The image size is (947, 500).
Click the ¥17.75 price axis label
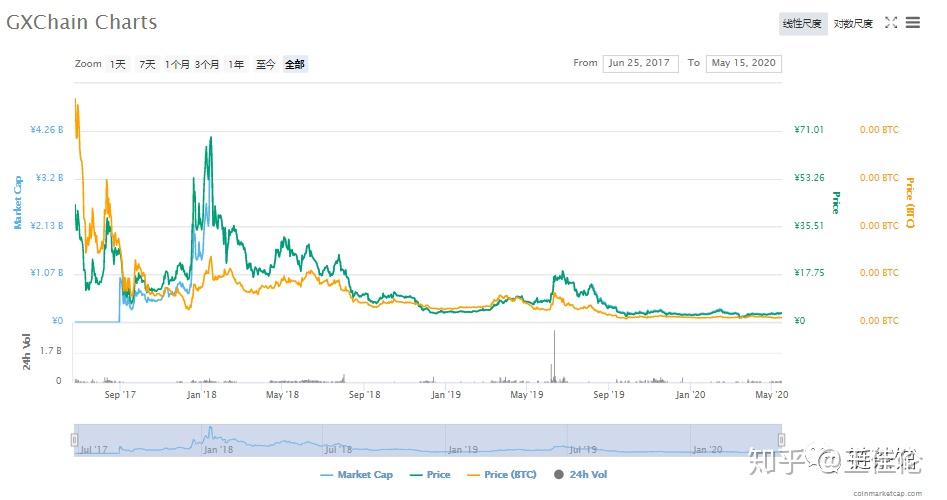tap(809, 273)
